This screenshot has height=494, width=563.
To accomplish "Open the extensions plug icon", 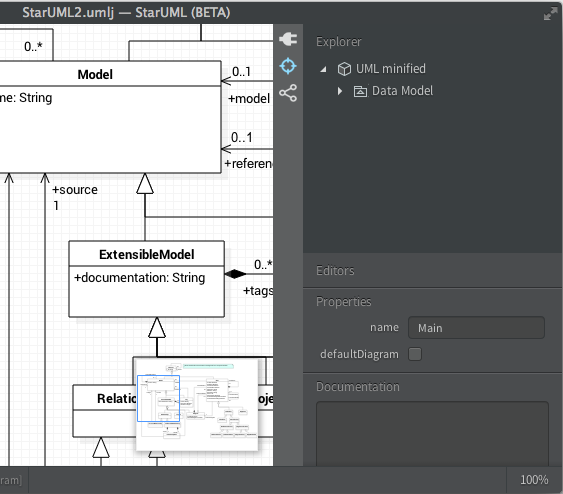I will point(288,39).
